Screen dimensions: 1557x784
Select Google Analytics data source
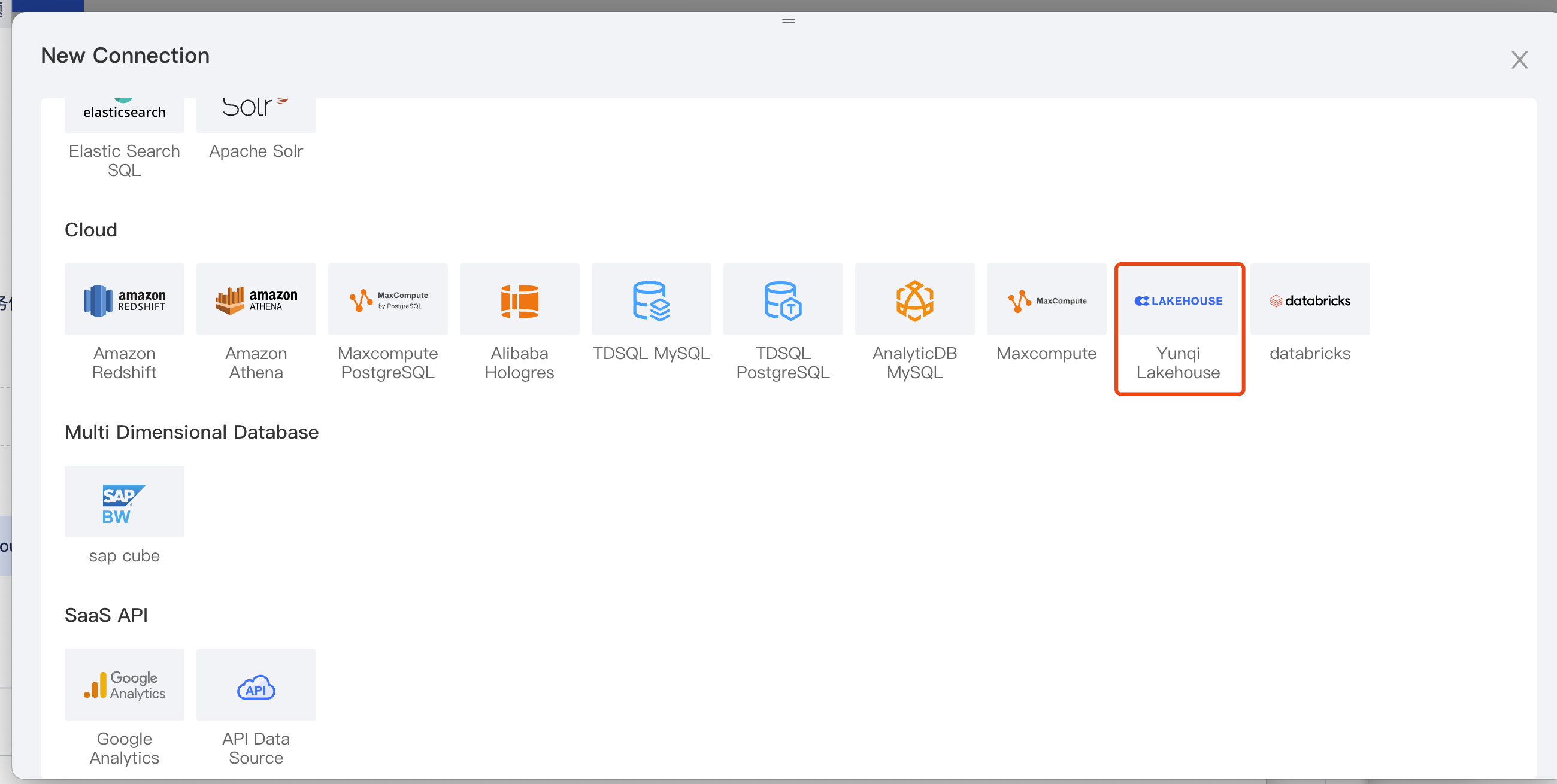[124, 685]
